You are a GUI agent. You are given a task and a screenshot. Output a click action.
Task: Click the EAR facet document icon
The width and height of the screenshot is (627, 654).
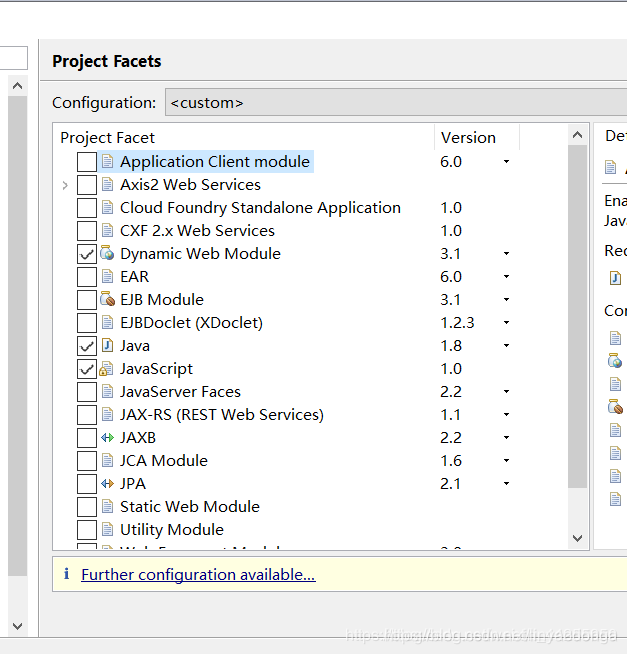pos(108,276)
